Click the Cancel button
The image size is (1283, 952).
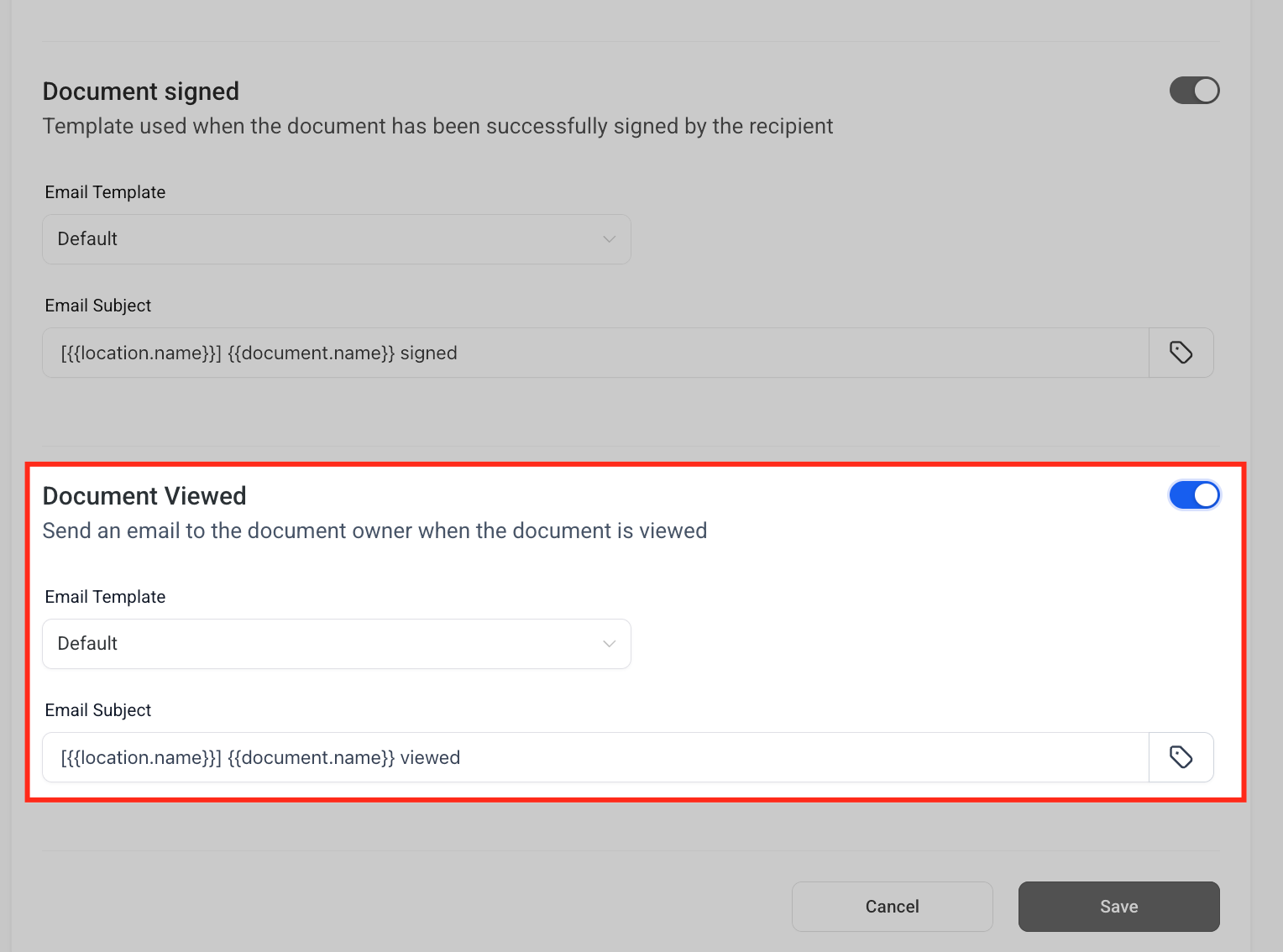coord(892,907)
